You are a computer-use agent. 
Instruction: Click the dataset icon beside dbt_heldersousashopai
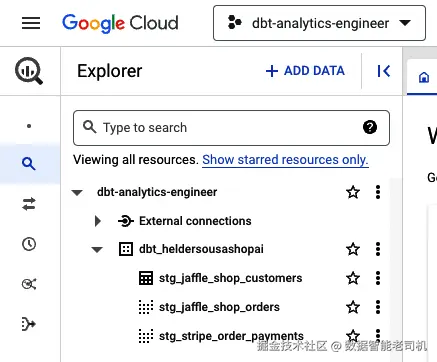[x=126, y=249]
